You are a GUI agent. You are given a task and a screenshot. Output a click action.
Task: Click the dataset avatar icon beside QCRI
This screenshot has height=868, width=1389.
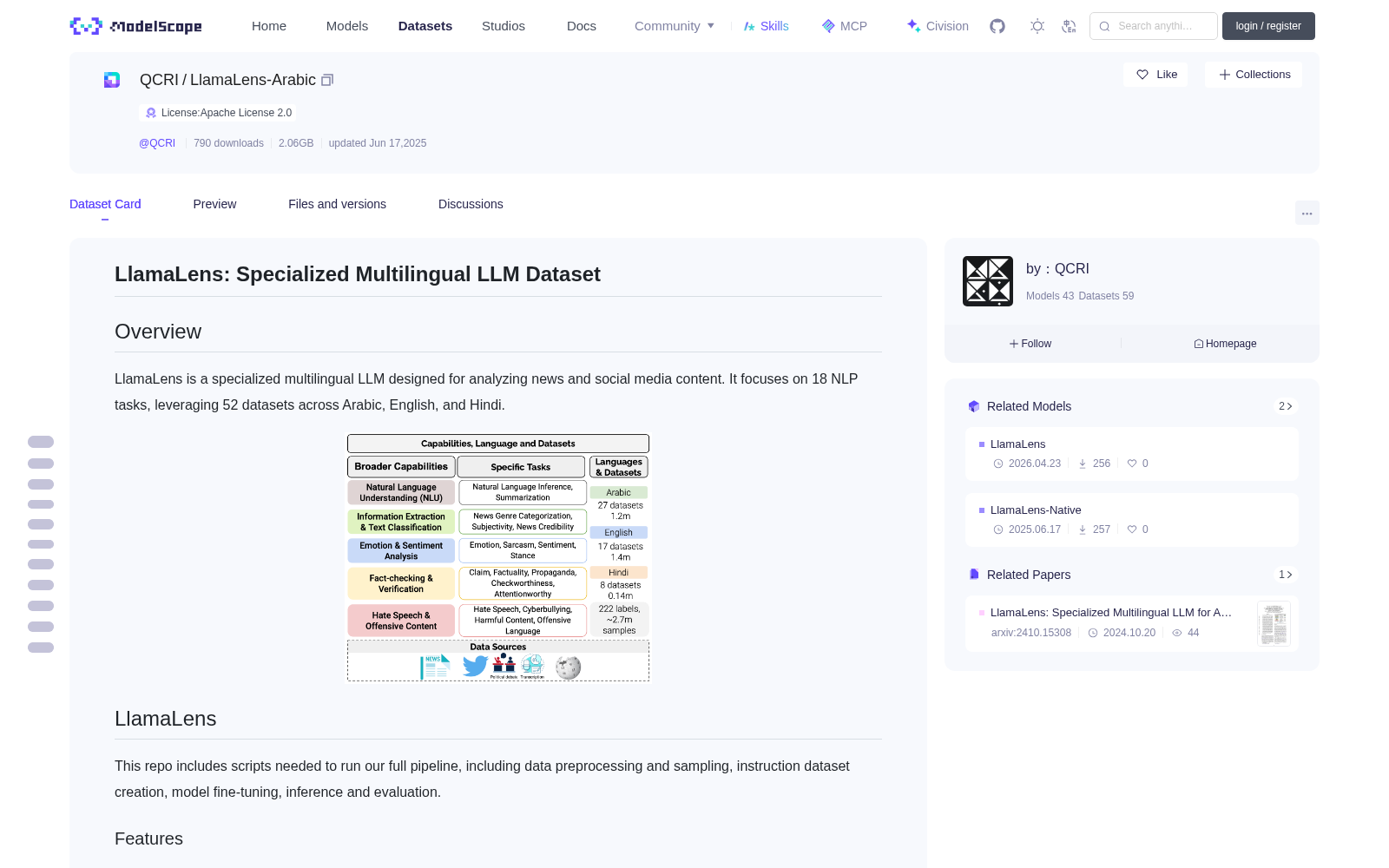point(112,80)
